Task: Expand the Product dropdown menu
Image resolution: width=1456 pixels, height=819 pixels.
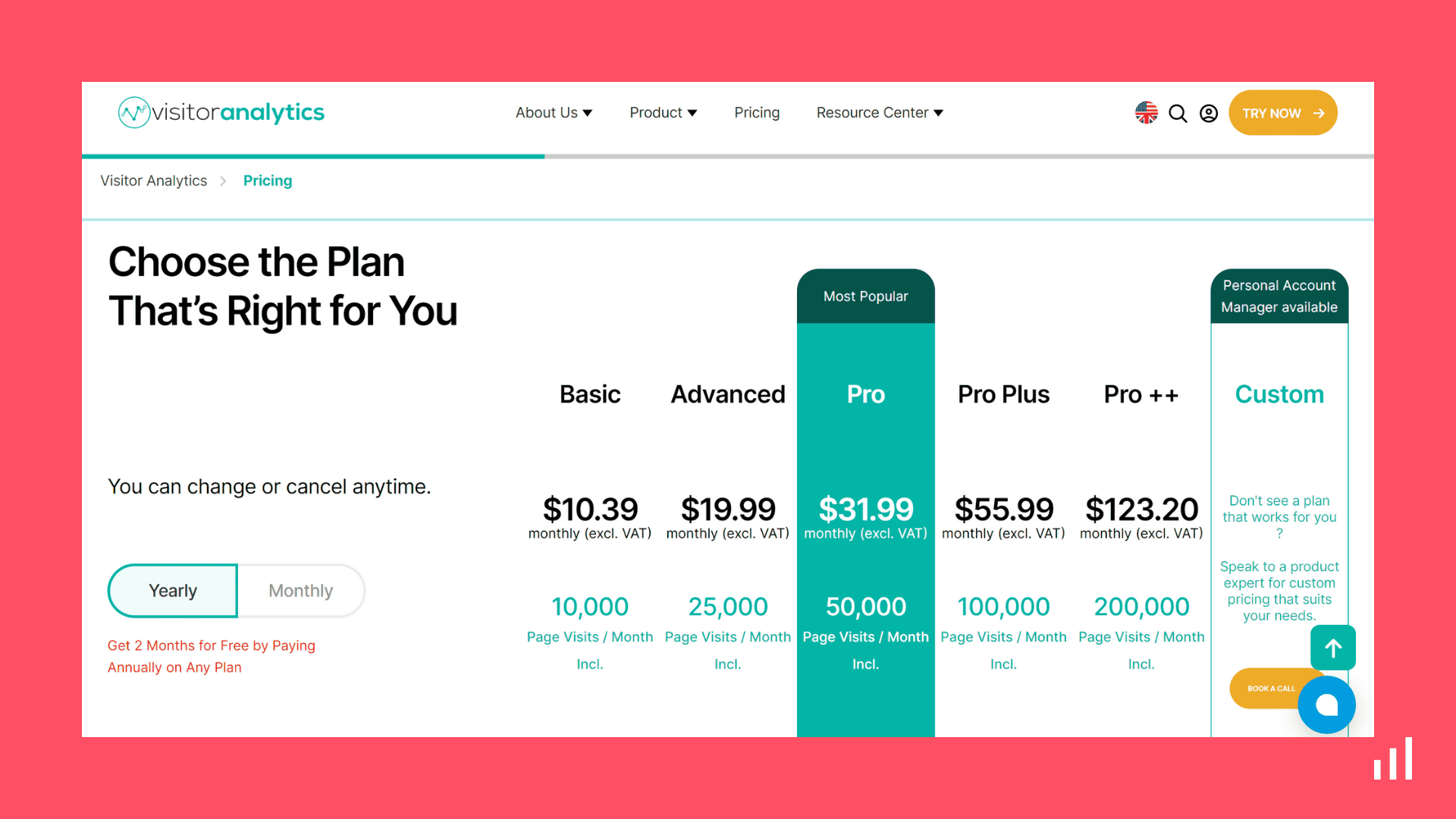Action: click(x=663, y=112)
